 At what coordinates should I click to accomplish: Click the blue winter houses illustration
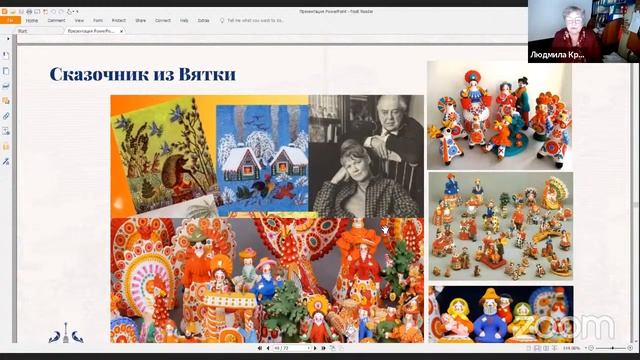tap(262, 158)
